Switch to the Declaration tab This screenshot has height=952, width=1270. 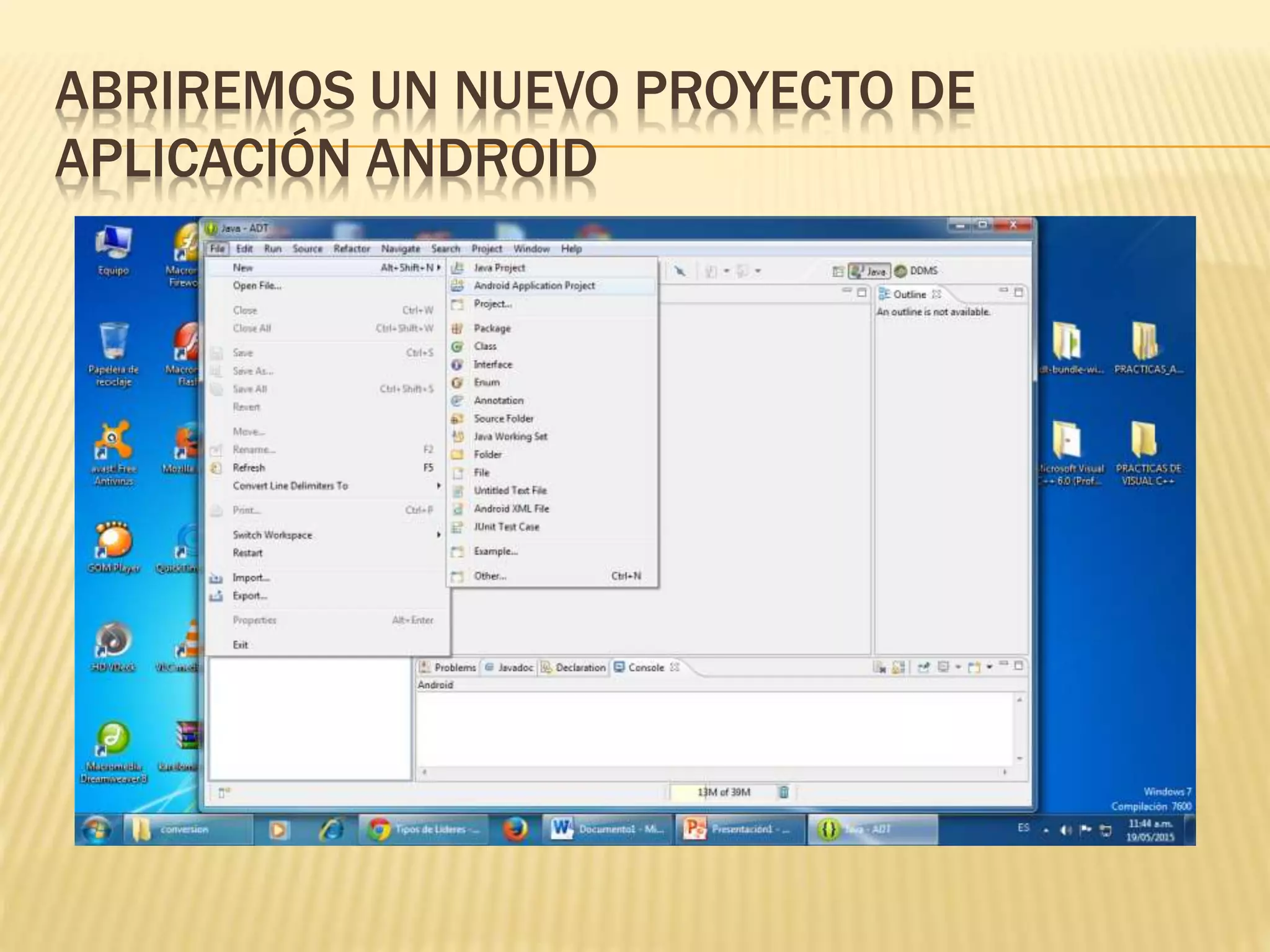(574, 668)
